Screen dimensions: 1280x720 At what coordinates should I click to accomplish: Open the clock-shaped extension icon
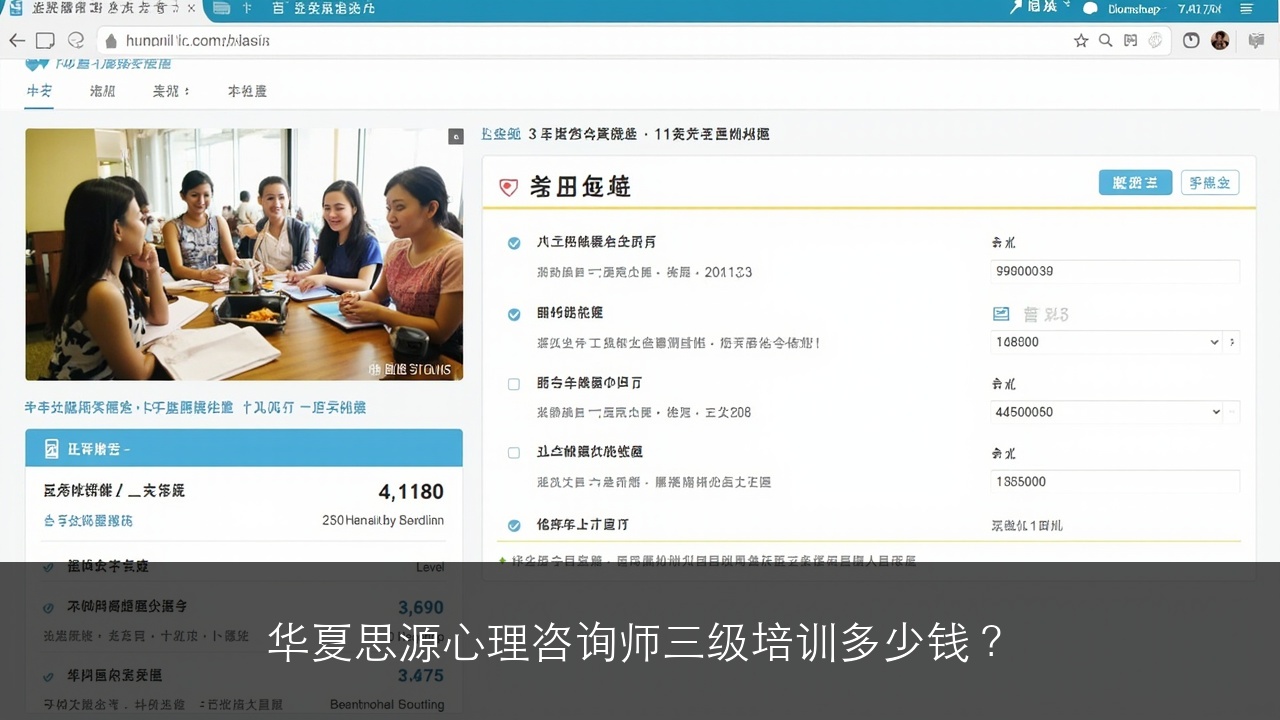(x=1191, y=41)
